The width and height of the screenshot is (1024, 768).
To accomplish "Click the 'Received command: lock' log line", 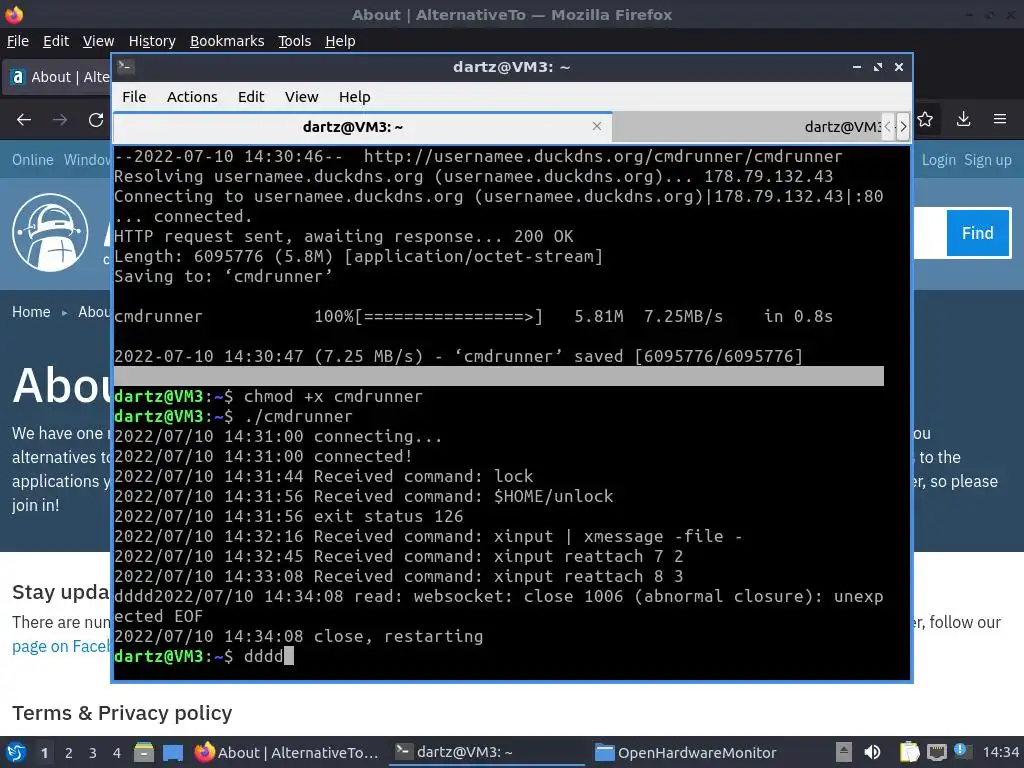I will pyautogui.click(x=323, y=476).
